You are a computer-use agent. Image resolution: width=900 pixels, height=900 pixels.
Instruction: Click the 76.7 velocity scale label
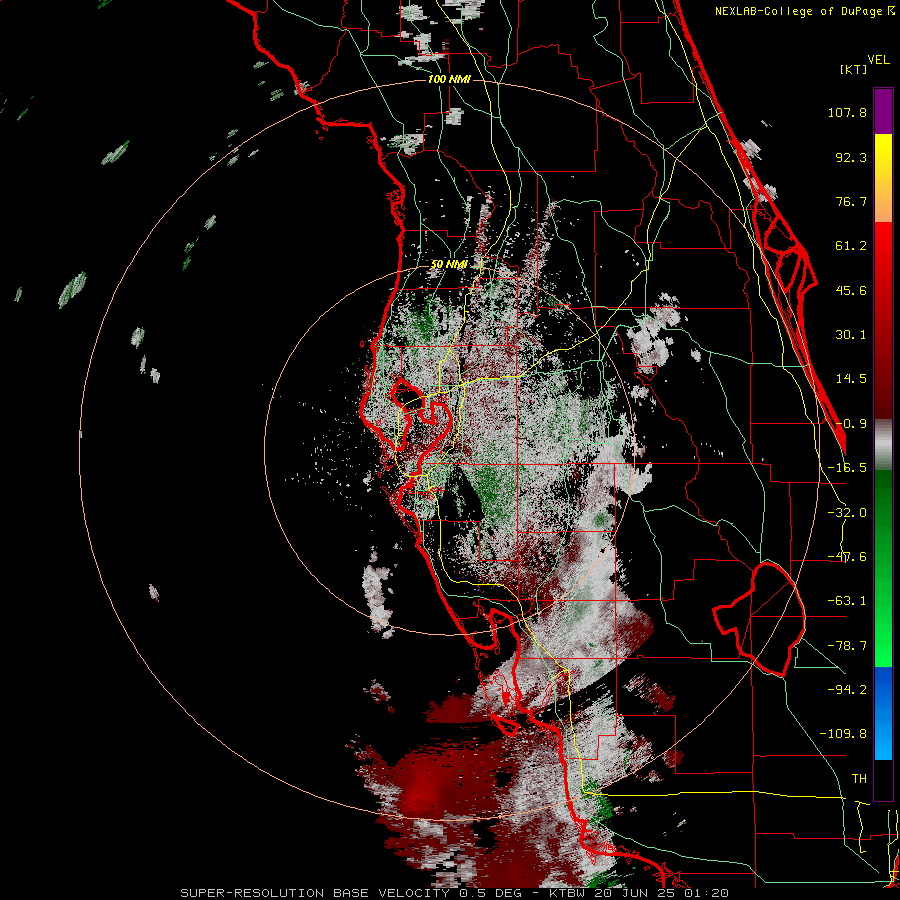(x=851, y=201)
